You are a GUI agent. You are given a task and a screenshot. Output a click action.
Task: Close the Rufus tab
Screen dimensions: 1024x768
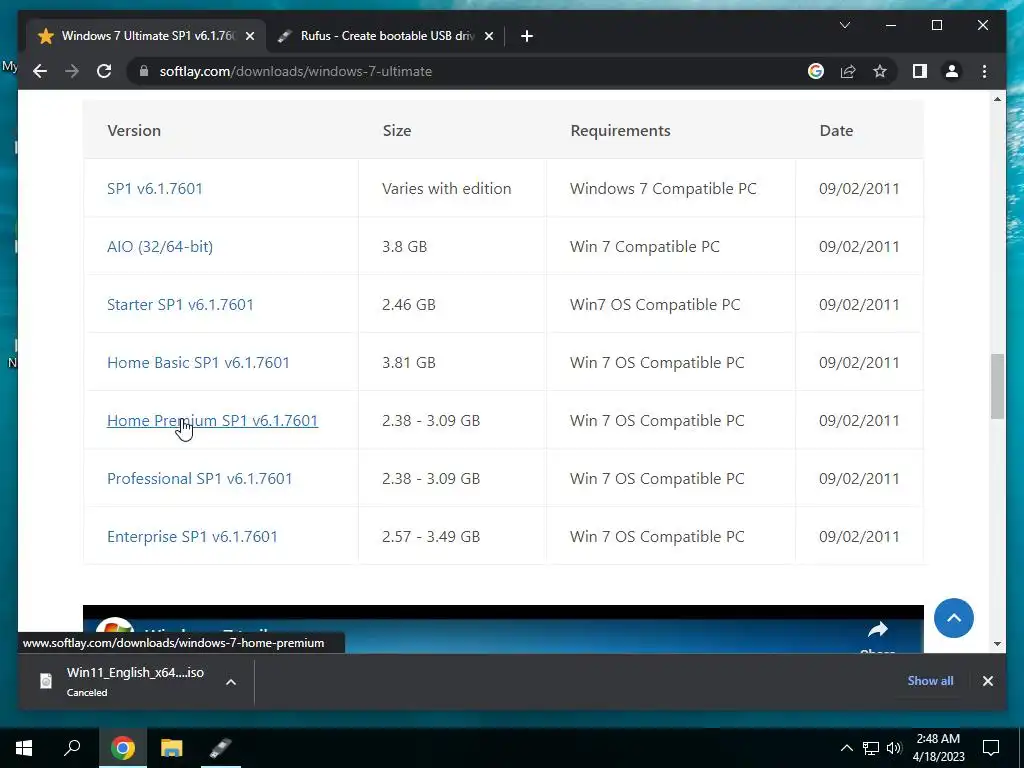488,36
